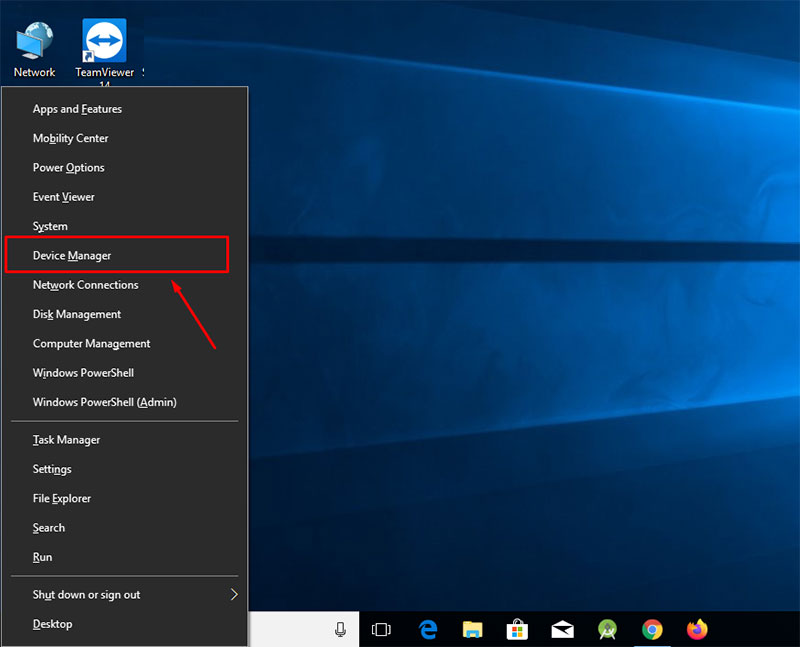Viewport: 800px width, 647px height.
Task: Show the Desktop via menu
Action: 124,624
